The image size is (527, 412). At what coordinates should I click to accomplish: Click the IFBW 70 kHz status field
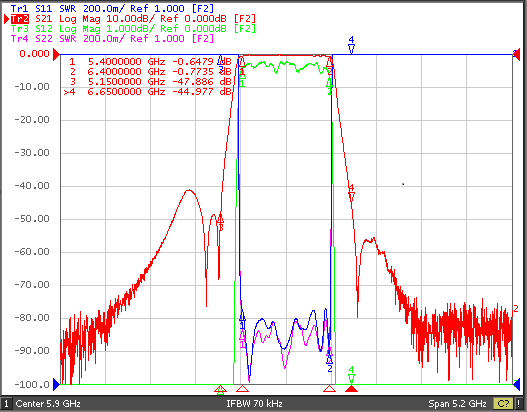point(254,404)
